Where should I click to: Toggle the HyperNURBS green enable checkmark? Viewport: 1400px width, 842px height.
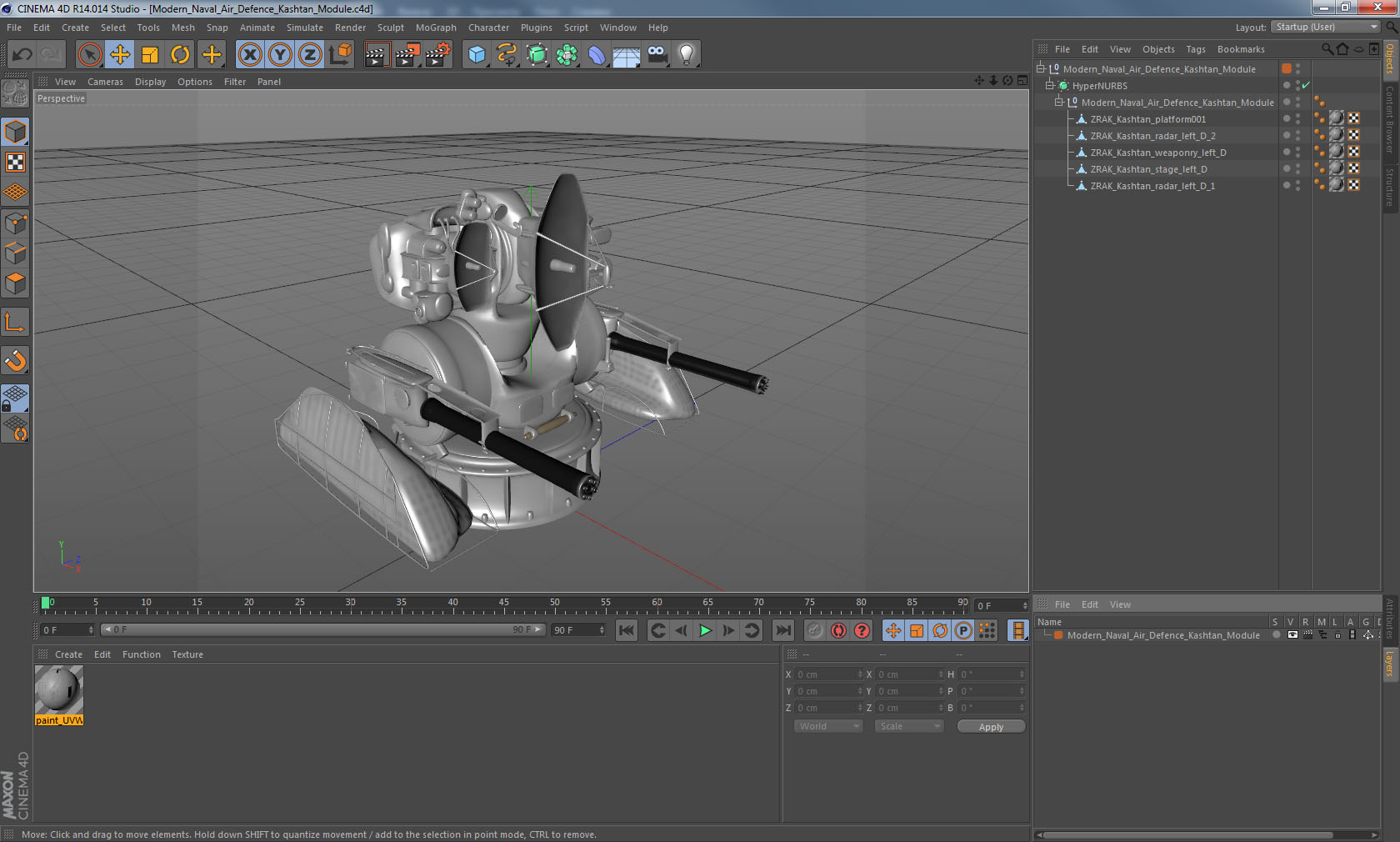(1306, 86)
